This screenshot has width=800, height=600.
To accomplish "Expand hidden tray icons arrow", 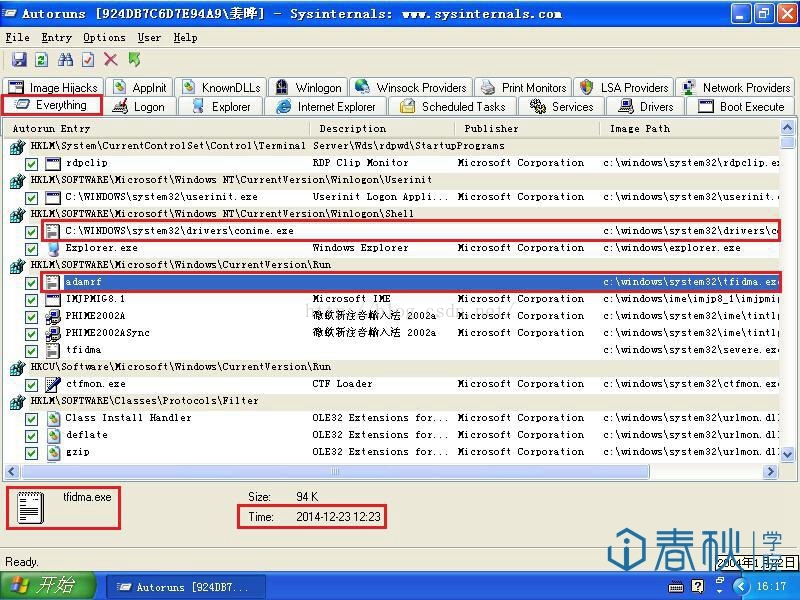I will (x=741, y=586).
